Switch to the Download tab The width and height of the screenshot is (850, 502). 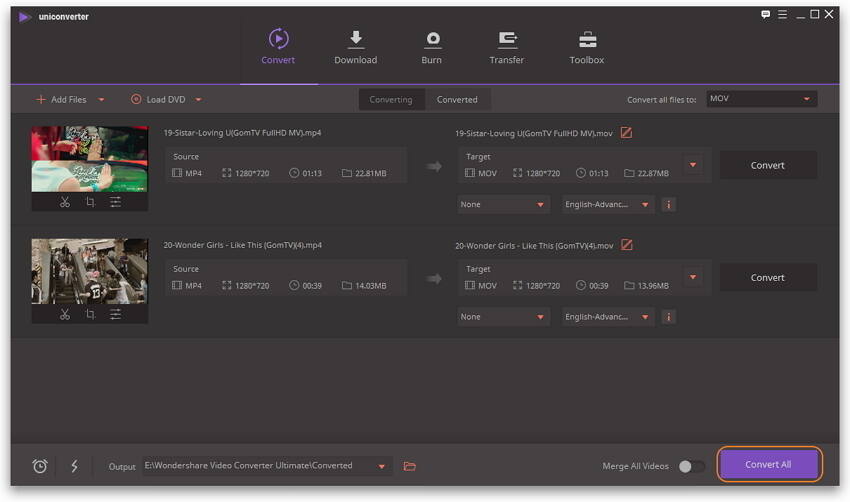pyautogui.click(x=355, y=47)
